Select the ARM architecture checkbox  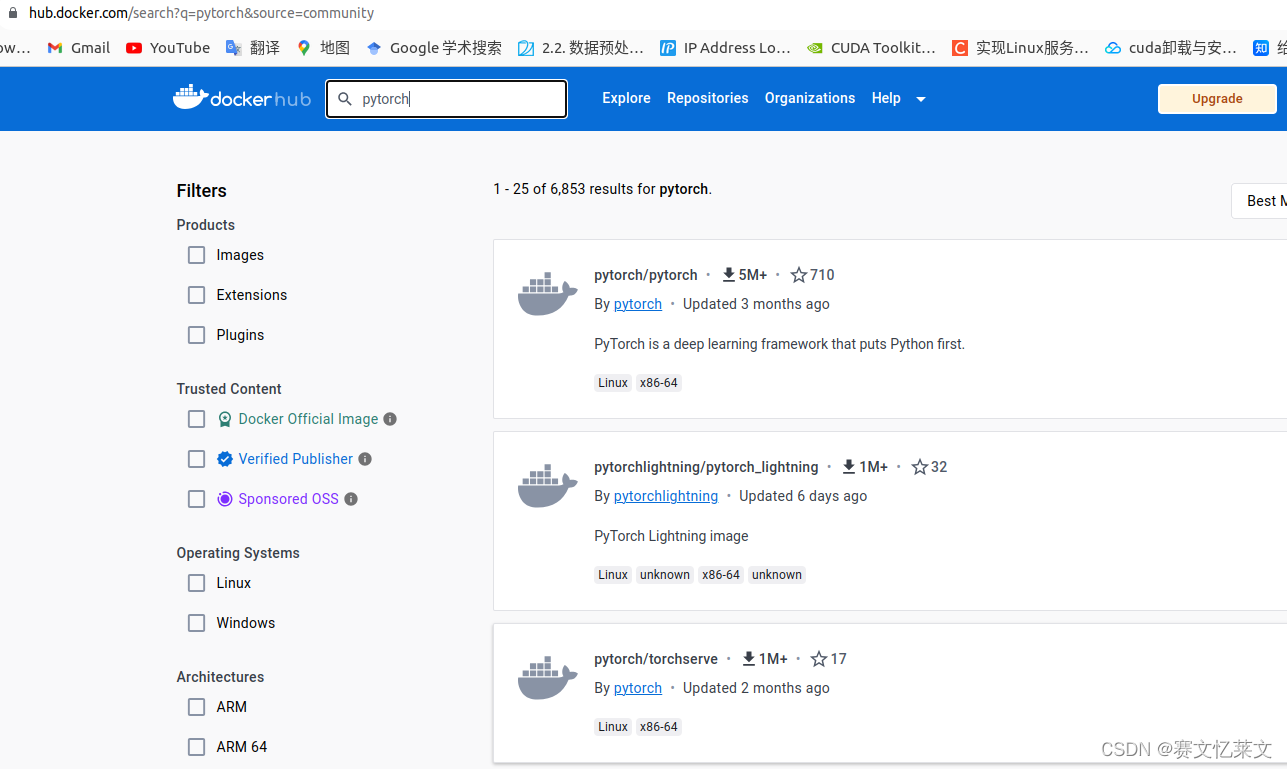[x=197, y=707]
